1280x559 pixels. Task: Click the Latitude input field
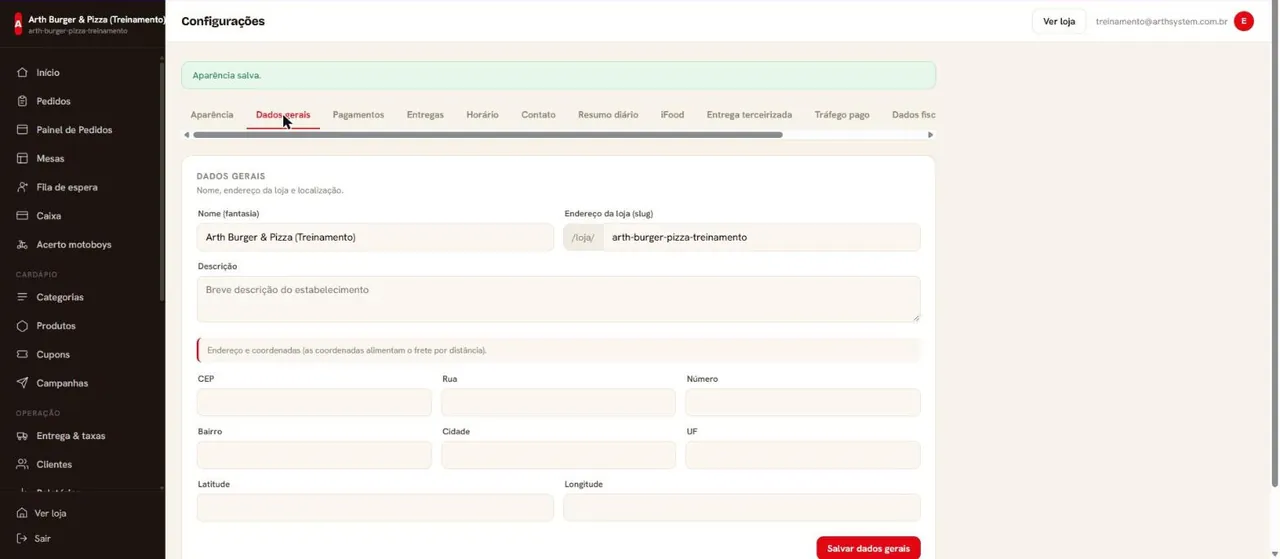375,507
